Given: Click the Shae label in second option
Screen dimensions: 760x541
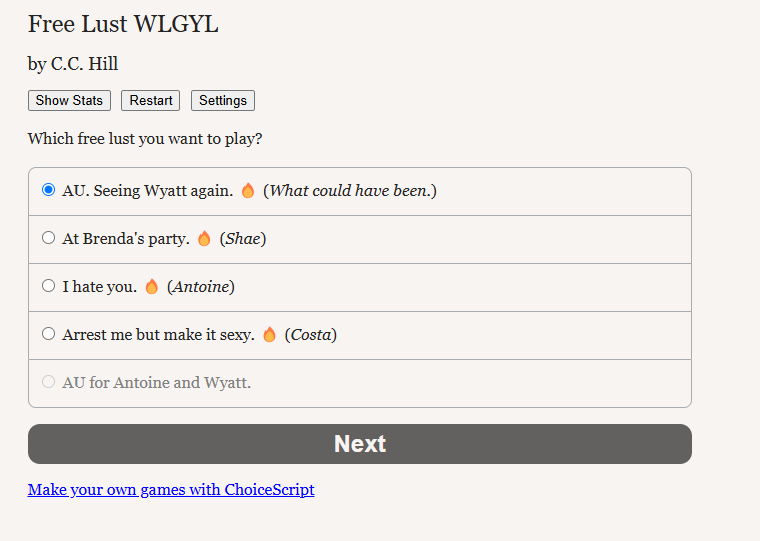Looking at the screenshot, I should (243, 239).
